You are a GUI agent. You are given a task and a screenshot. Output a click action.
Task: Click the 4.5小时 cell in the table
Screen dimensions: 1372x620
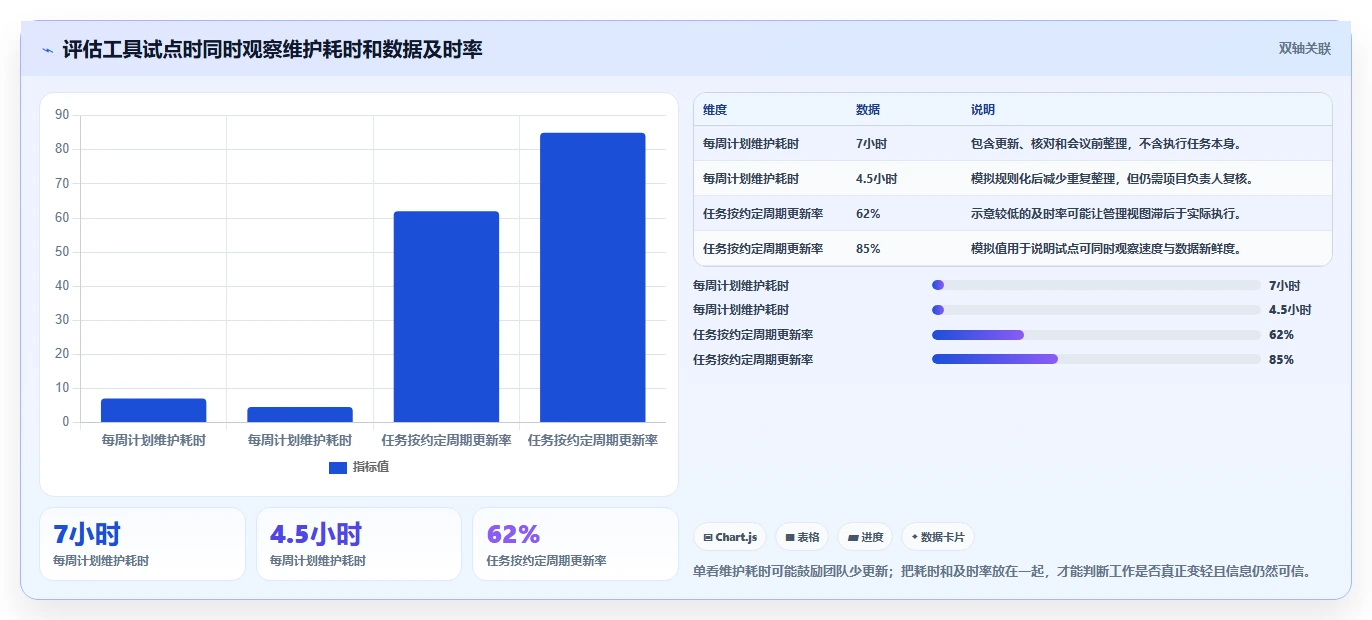(877, 179)
